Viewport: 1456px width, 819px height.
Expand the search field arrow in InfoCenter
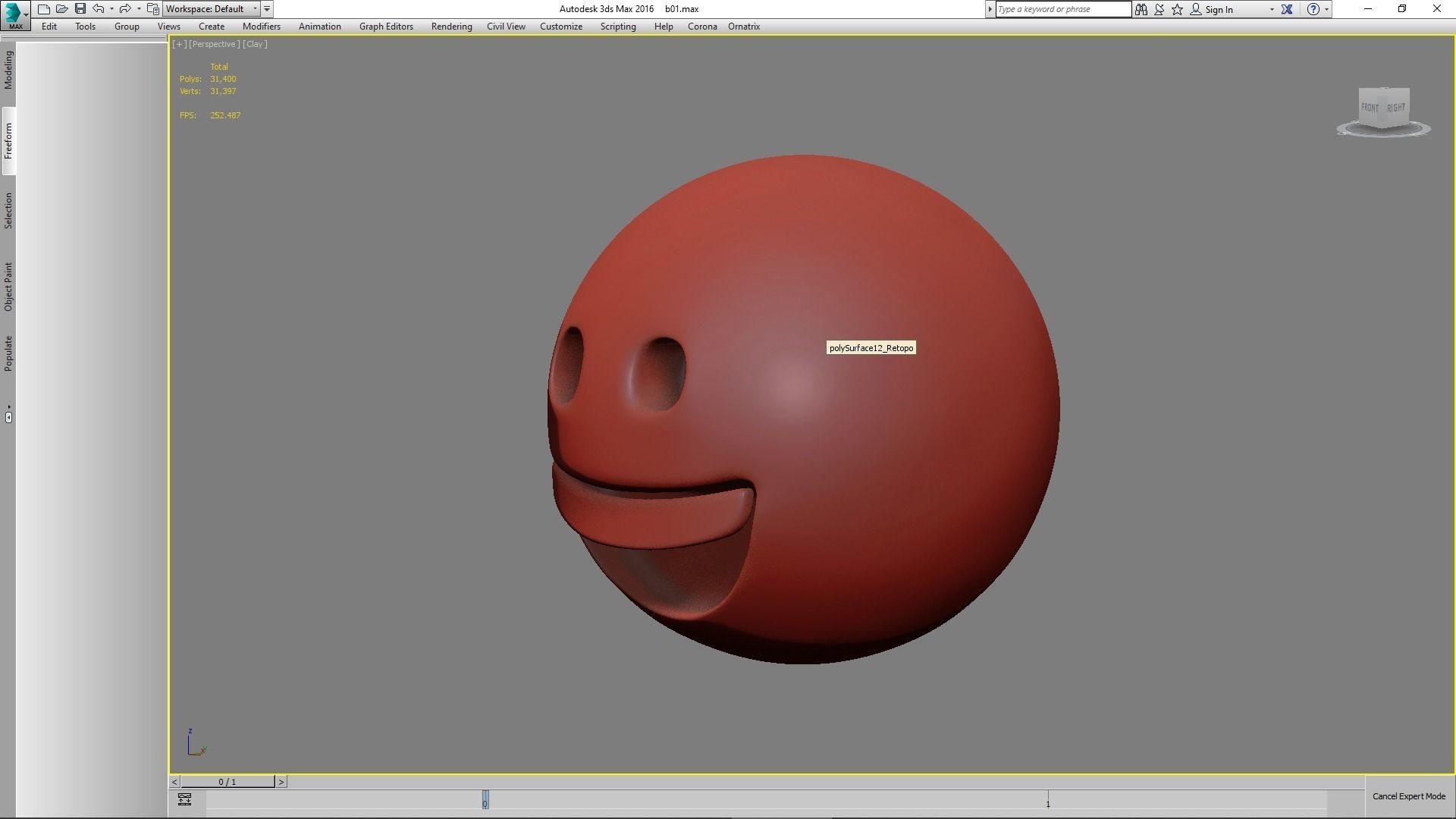[x=990, y=9]
